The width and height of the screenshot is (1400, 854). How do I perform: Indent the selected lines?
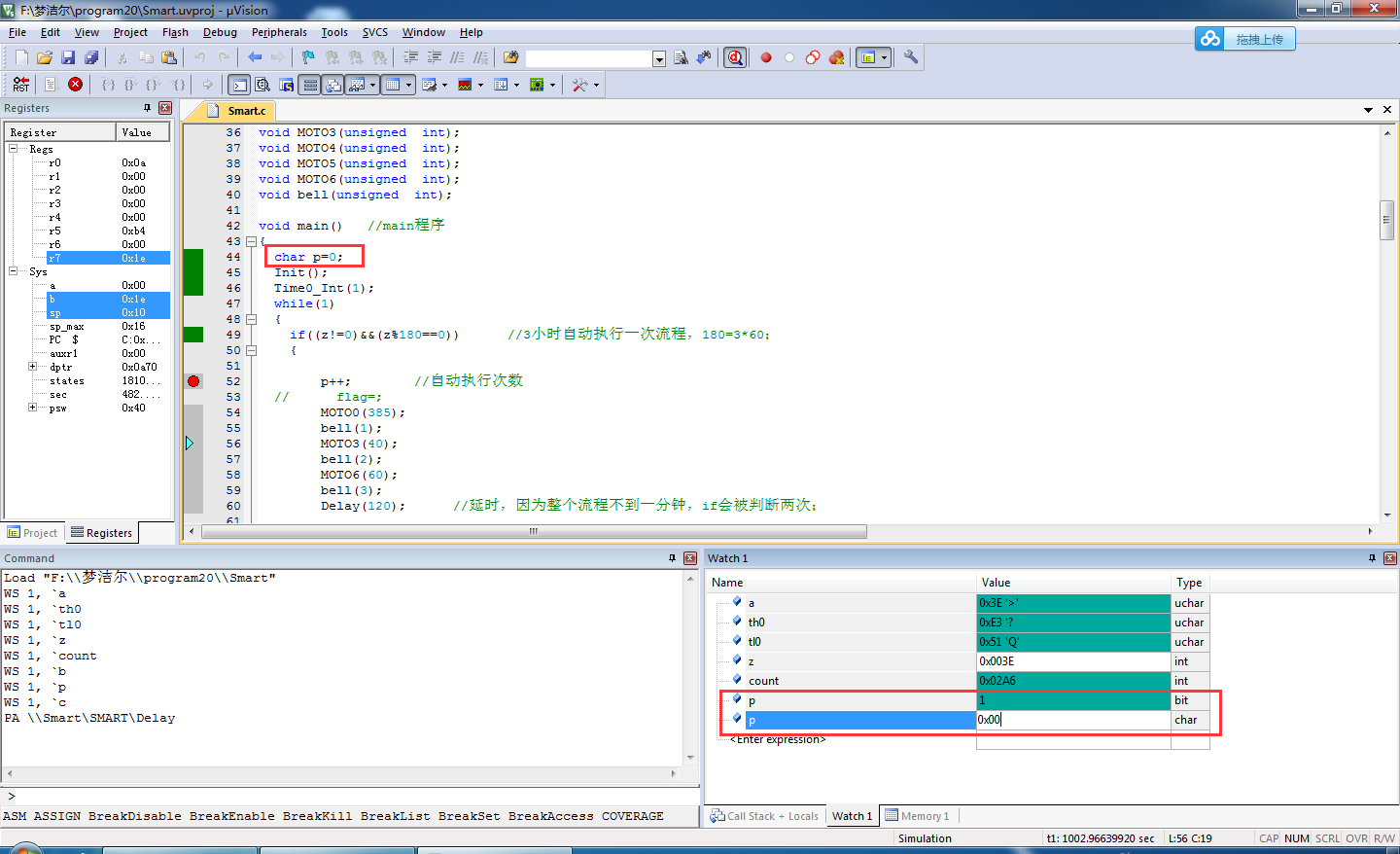pos(410,58)
